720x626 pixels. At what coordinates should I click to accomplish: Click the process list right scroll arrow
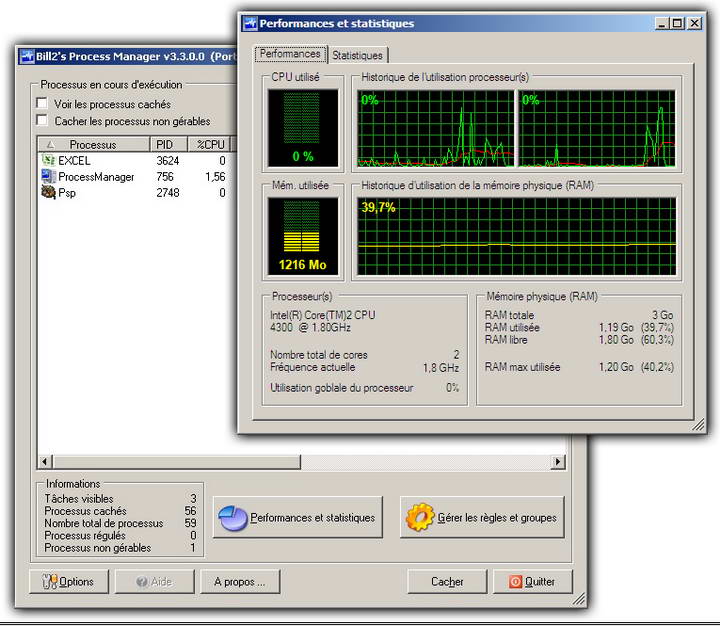[558, 461]
